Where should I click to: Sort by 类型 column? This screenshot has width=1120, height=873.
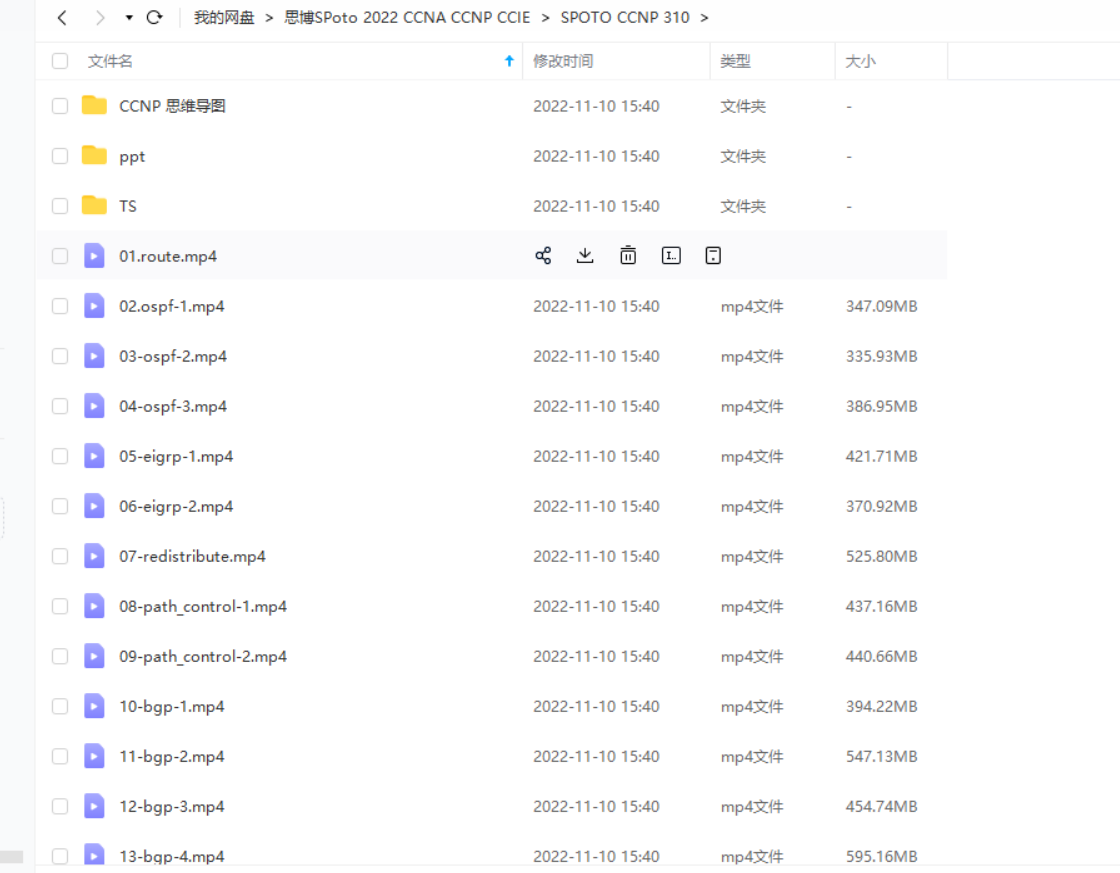coord(735,61)
